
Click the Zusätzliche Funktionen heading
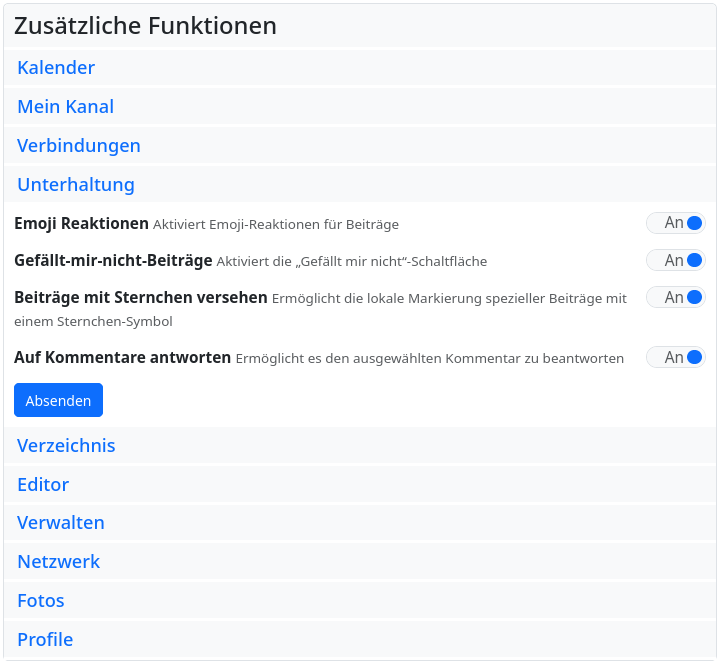(145, 26)
